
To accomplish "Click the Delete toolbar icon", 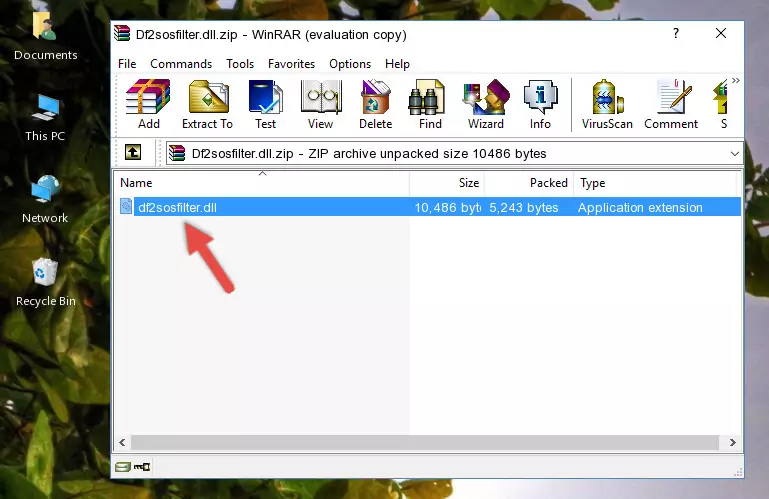I will [376, 104].
